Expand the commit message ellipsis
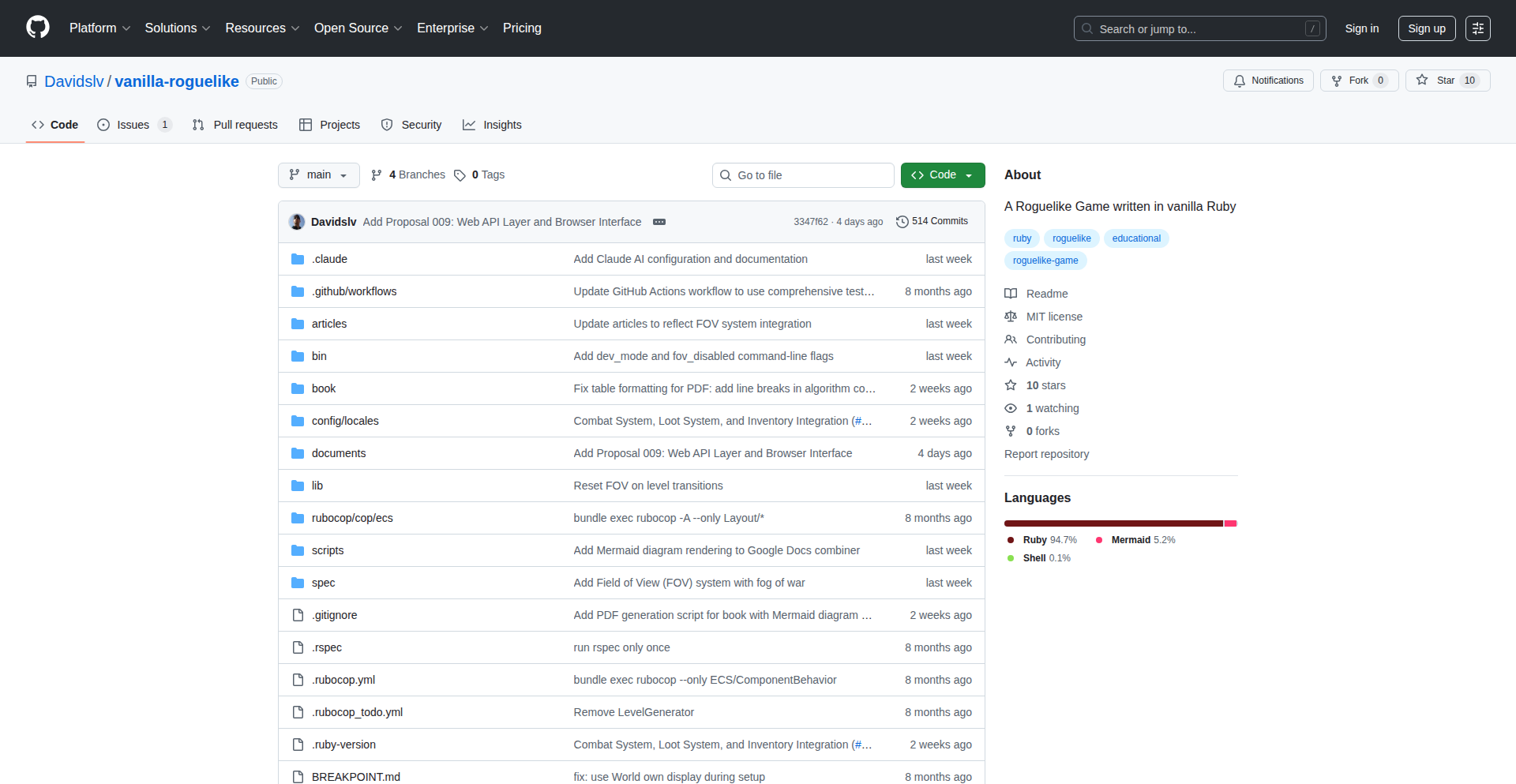1516x784 pixels. (659, 222)
